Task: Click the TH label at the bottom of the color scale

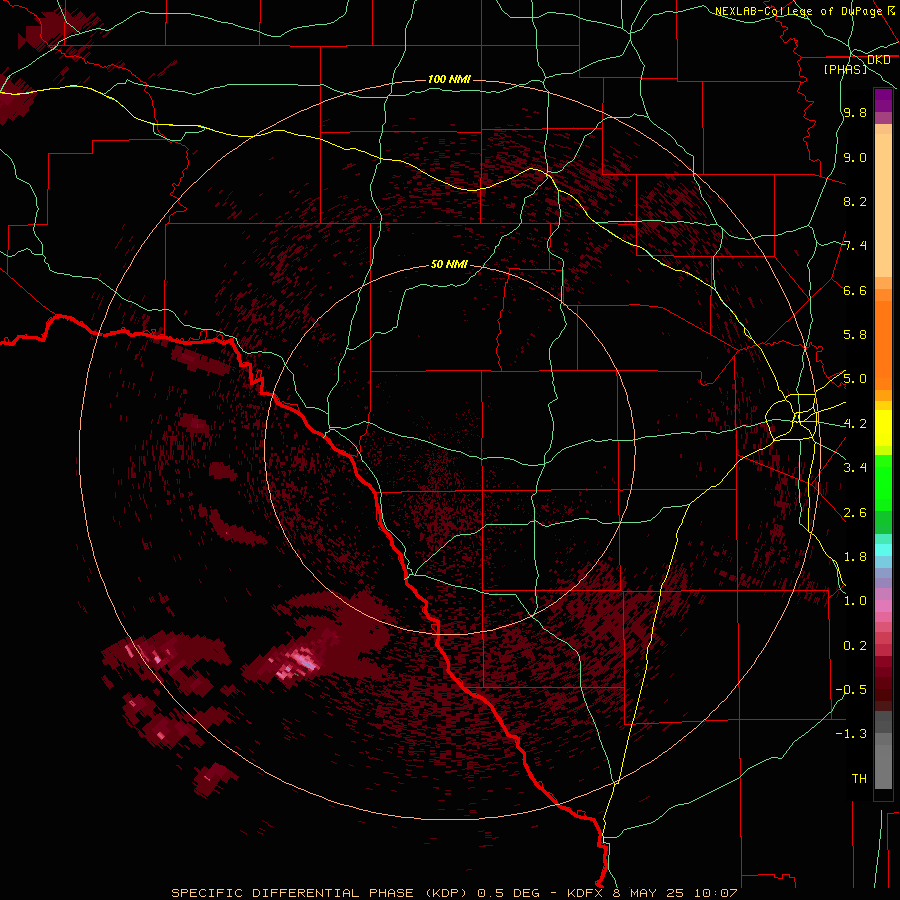Action: tap(859, 779)
